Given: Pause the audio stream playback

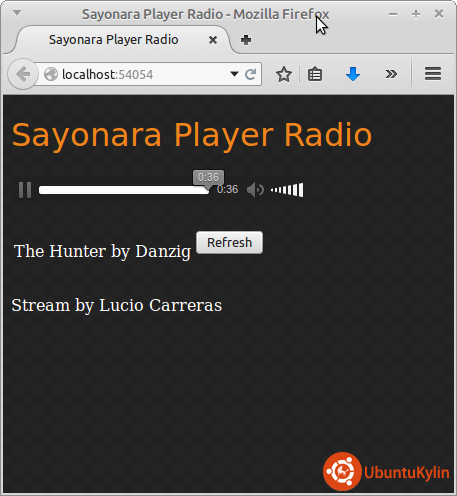Looking at the screenshot, I should click(x=25, y=190).
